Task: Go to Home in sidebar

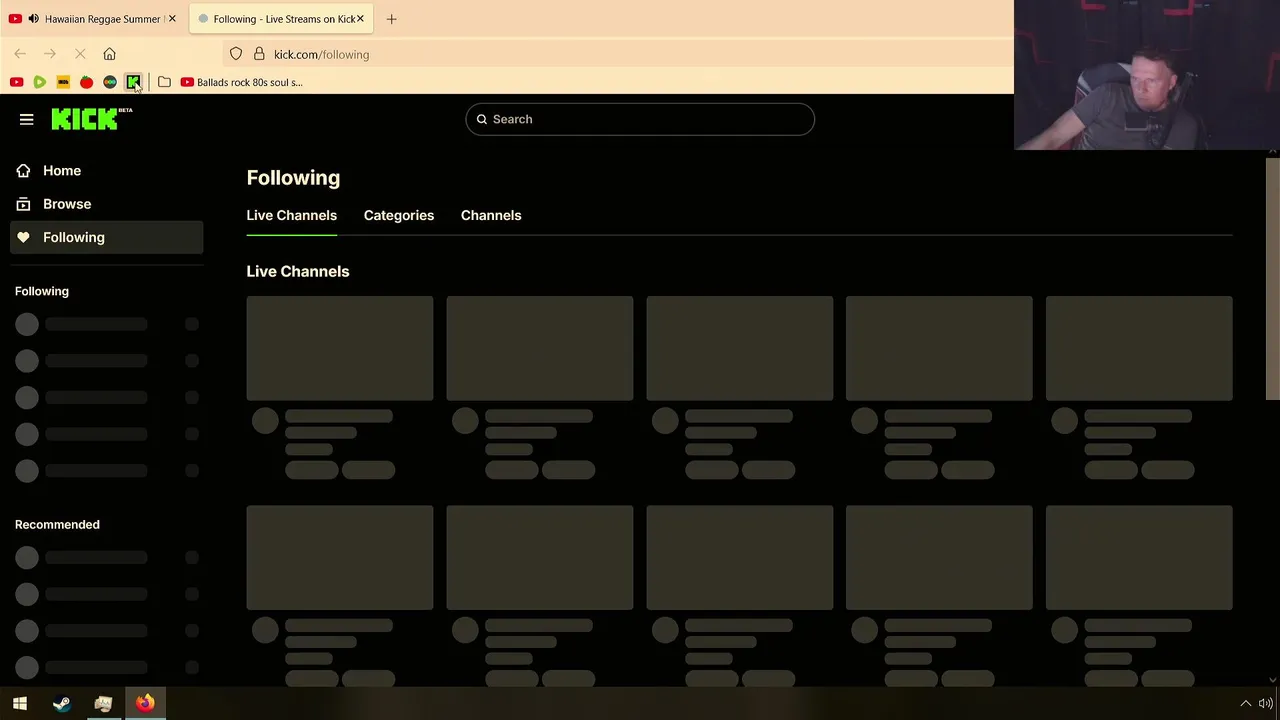Action: click(108, 171)
